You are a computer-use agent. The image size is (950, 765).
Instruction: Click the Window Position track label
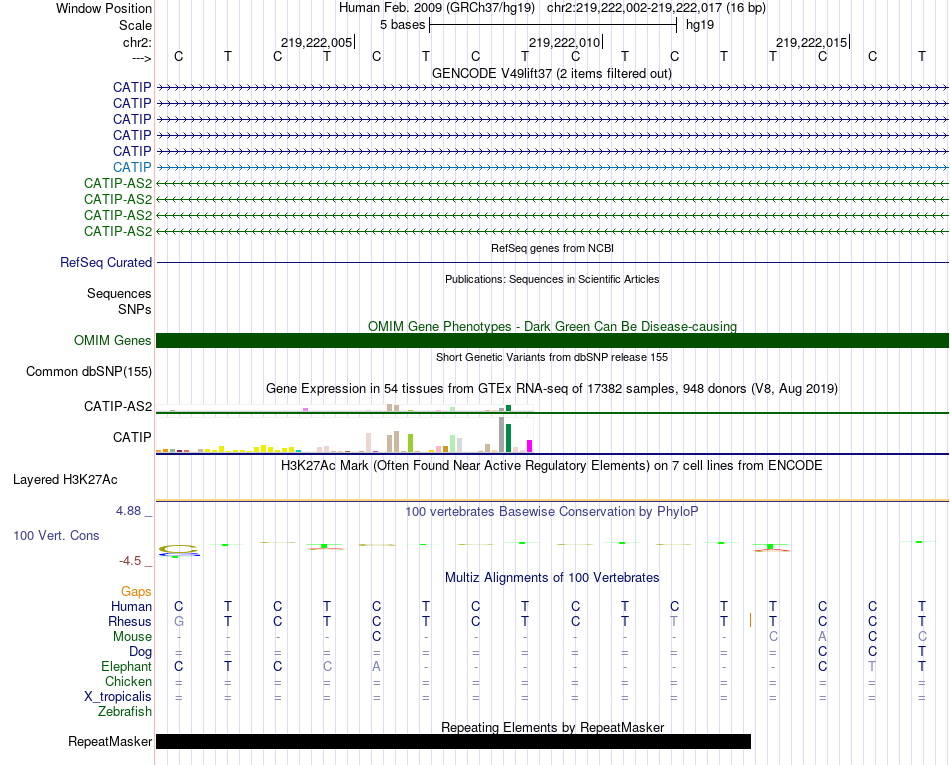tap(104, 8)
